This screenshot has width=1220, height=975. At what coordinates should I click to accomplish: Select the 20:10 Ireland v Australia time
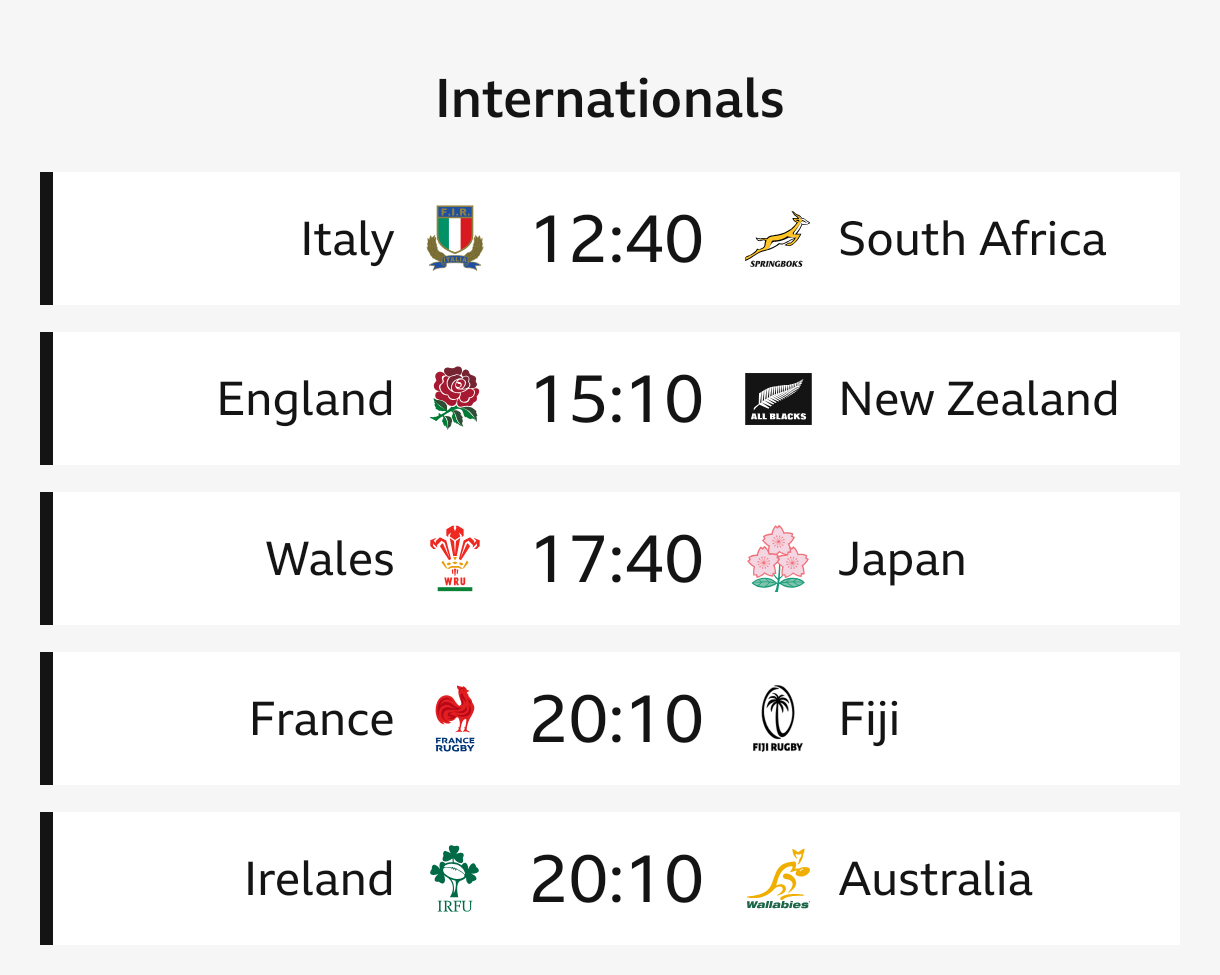tap(617, 879)
